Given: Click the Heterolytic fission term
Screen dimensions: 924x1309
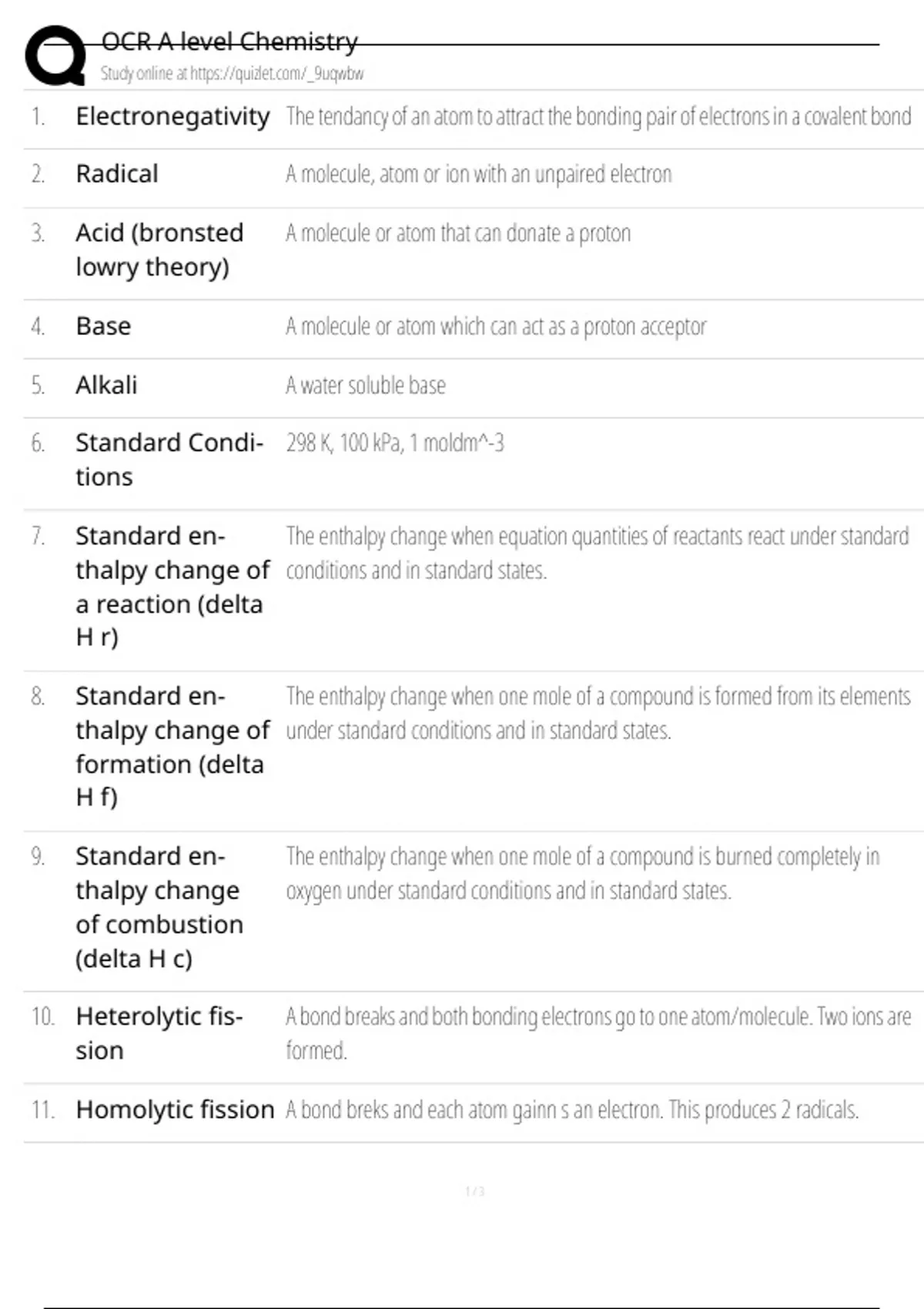Looking at the screenshot, I should (159, 1033).
